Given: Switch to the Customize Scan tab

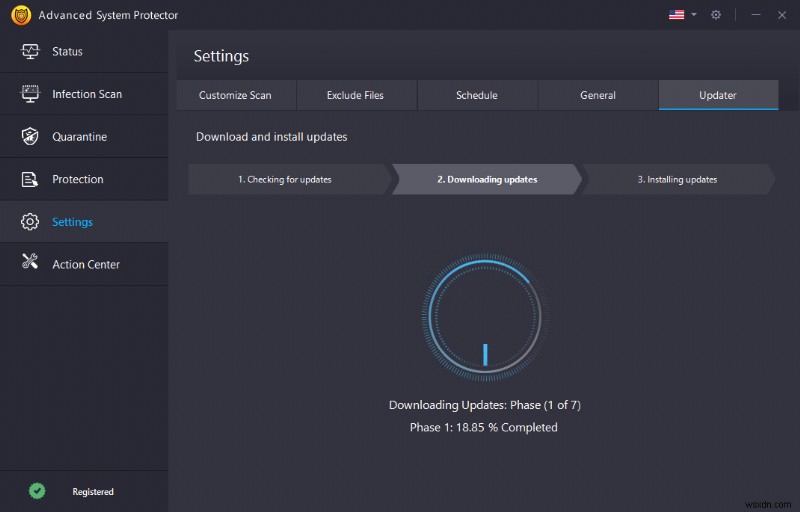Looking at the screenshot, I should (236, 95).
